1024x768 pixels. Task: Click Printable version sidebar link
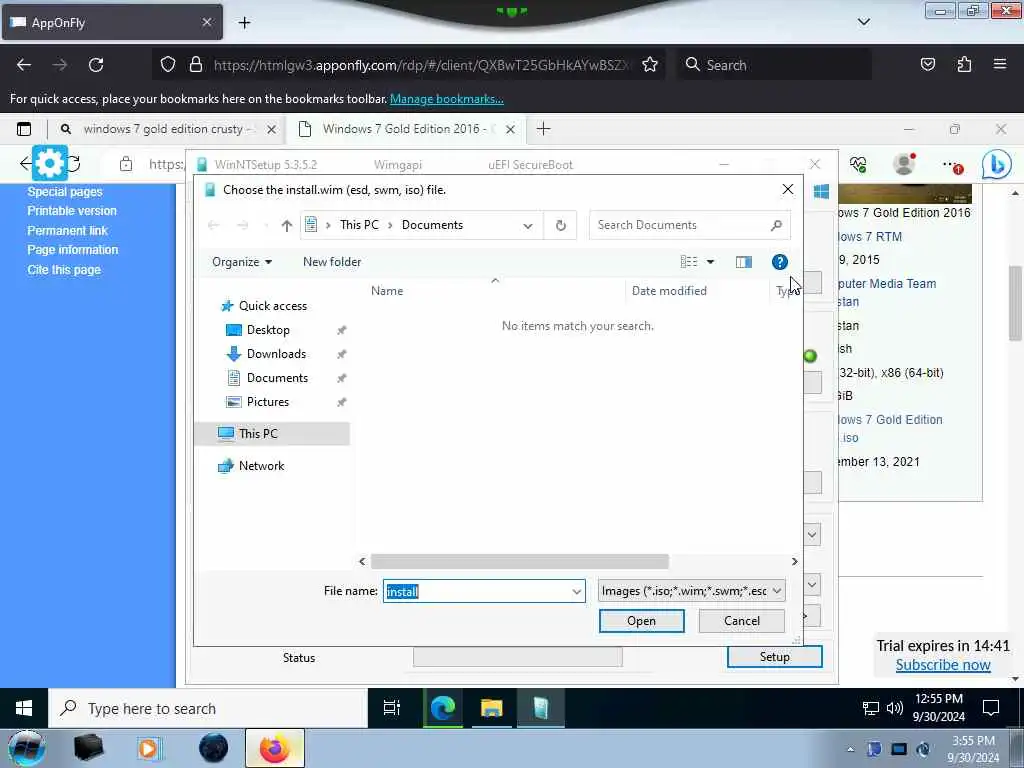pyautogui.click(x=72, y=211)
